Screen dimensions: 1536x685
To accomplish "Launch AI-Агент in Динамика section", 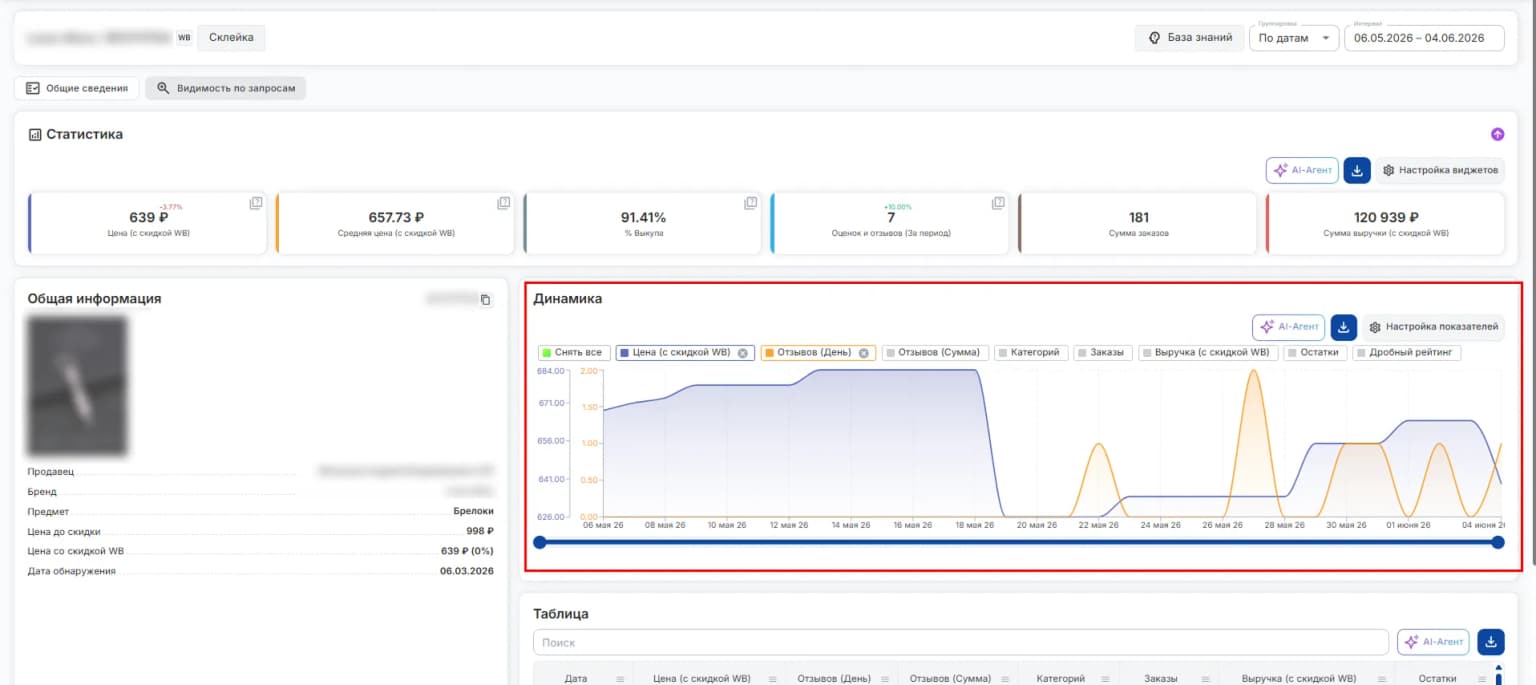I will point(1288,327).
